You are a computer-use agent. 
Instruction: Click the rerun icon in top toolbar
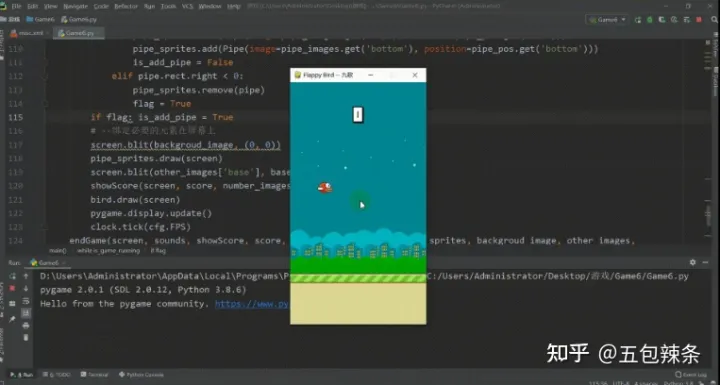pyautogui.click(x=638, y=20)
